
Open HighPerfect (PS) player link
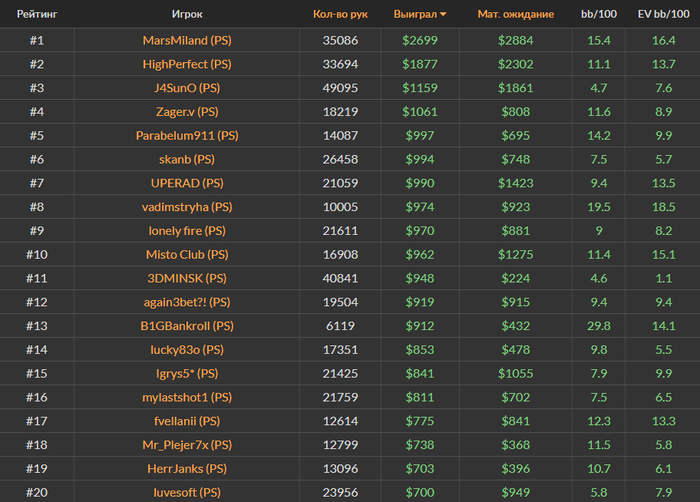tap(187, 64)
